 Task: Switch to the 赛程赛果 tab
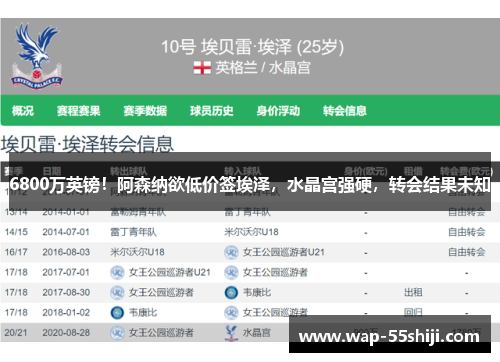(x=79, y=111)
